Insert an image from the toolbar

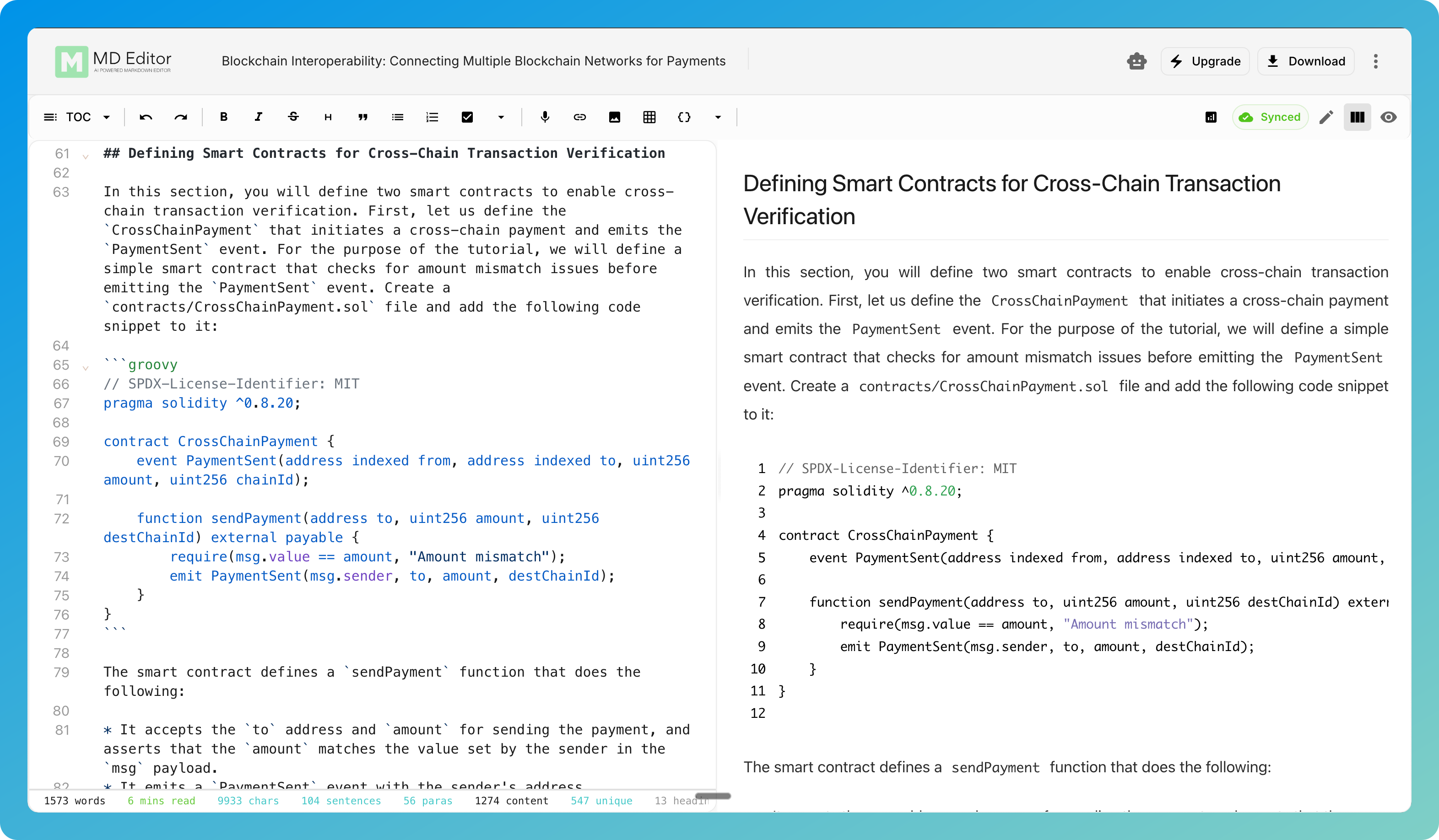(614, 117)
